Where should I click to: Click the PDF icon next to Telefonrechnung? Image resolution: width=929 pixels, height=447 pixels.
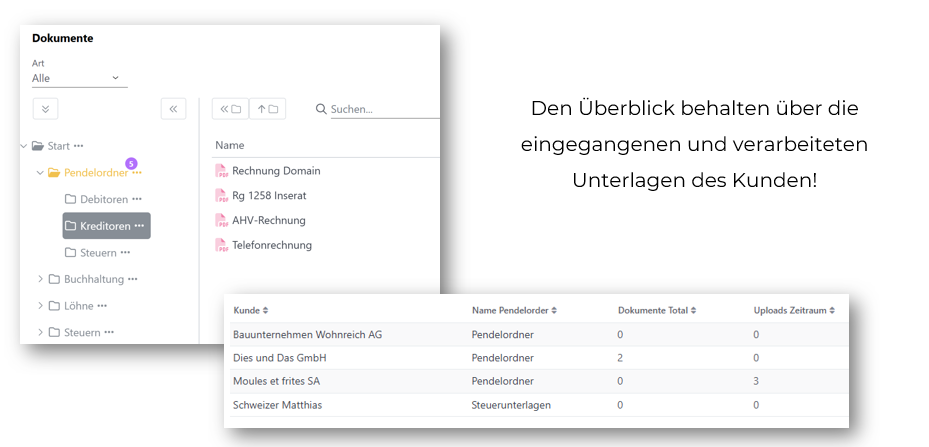(222, 245)
